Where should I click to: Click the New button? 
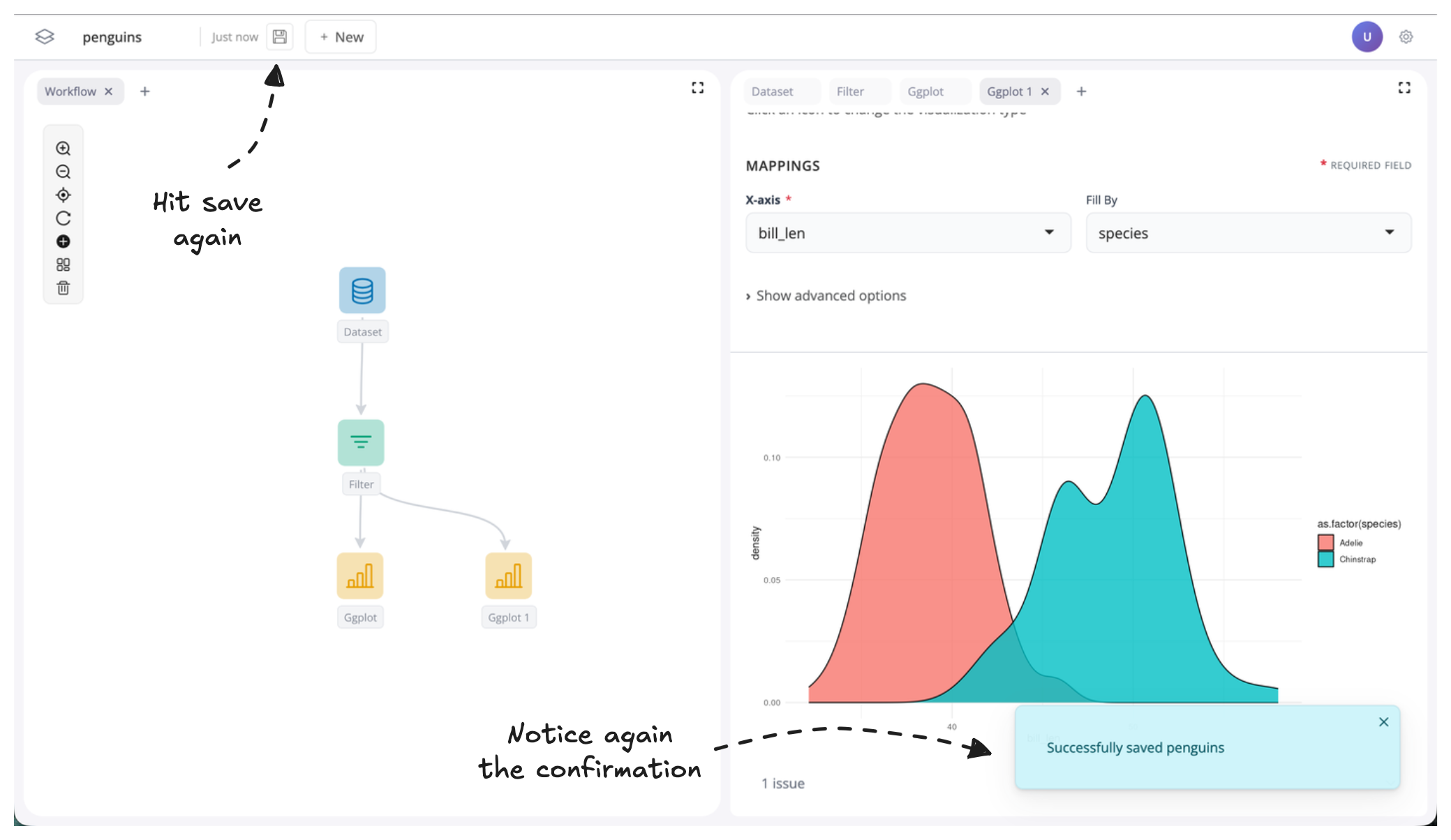click(x=341, y=37)
